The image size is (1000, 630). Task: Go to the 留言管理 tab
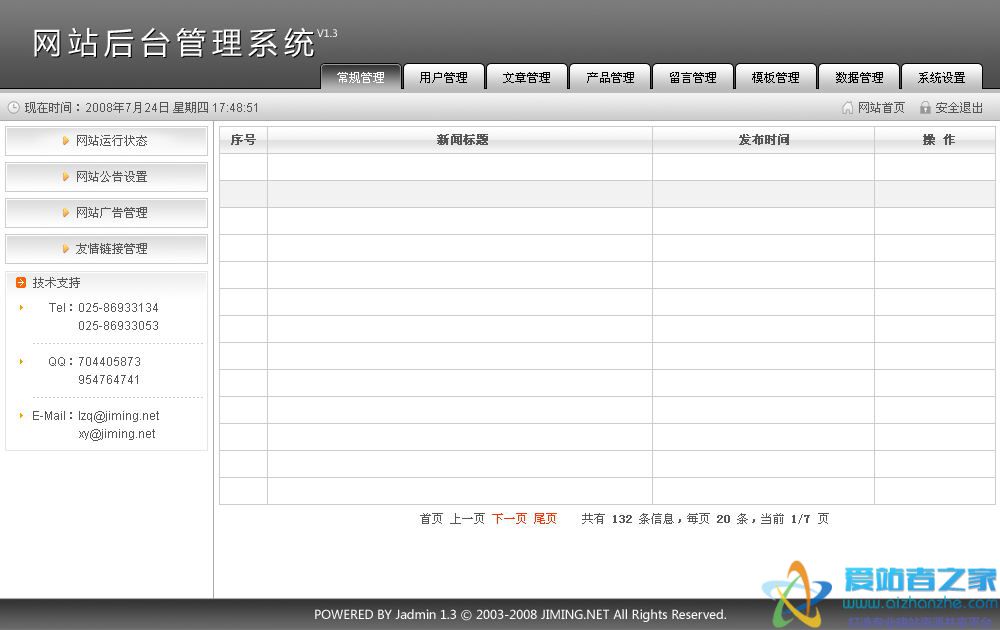[x=693, y=78]
